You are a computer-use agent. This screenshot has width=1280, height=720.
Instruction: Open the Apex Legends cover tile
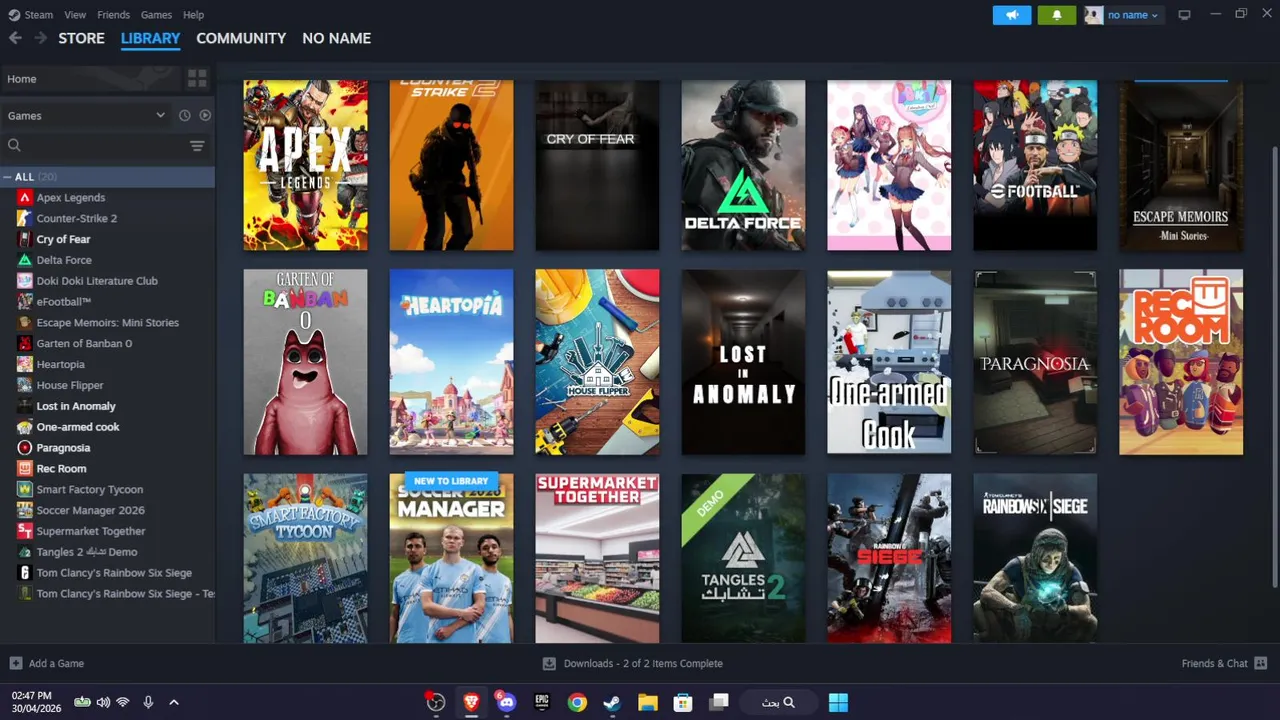click(305, 165)
